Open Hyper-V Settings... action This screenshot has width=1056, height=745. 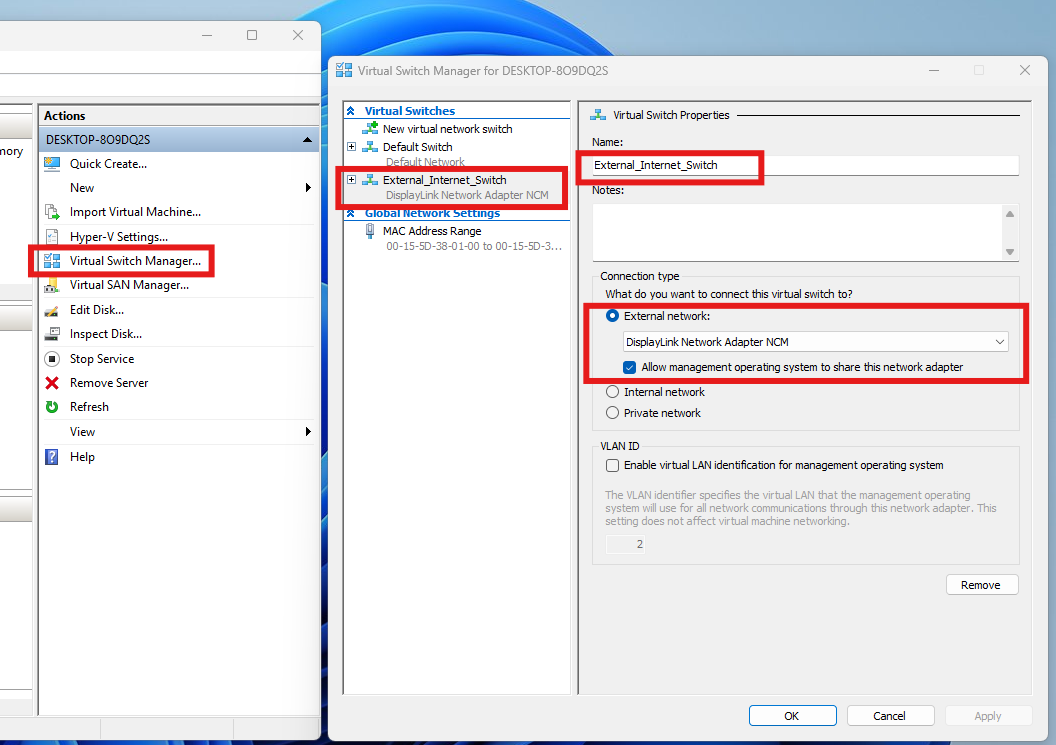[119, 236]
